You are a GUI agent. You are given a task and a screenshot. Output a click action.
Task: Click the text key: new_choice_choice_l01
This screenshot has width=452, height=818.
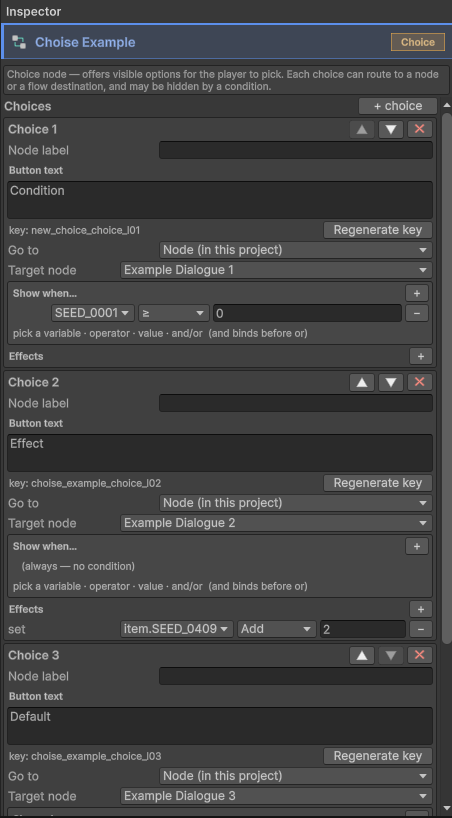point(75,230)
